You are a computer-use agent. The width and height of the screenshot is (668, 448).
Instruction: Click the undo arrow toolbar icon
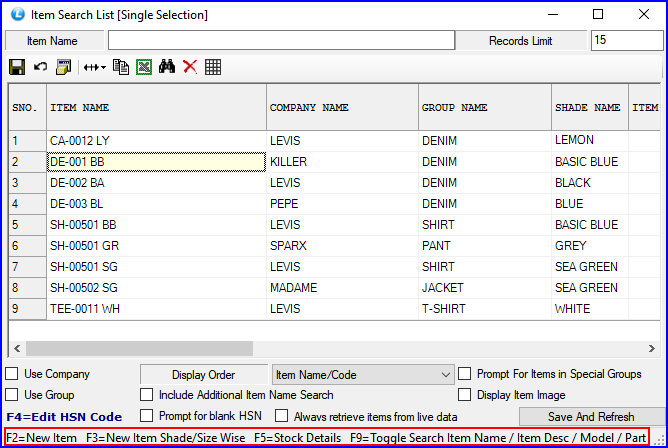coord(40,67)
